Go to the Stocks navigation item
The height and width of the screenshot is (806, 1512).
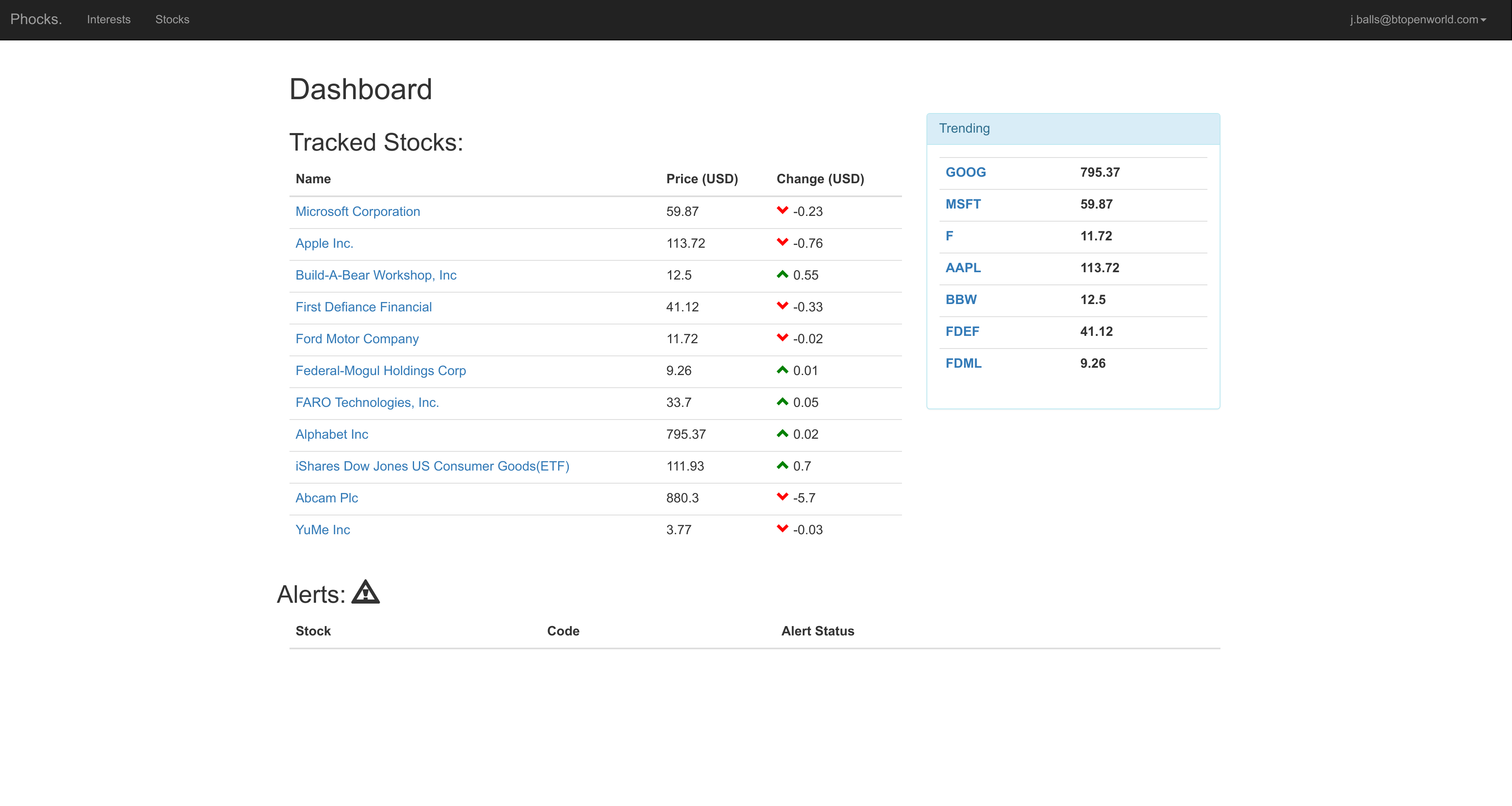[x=172, y=19]
